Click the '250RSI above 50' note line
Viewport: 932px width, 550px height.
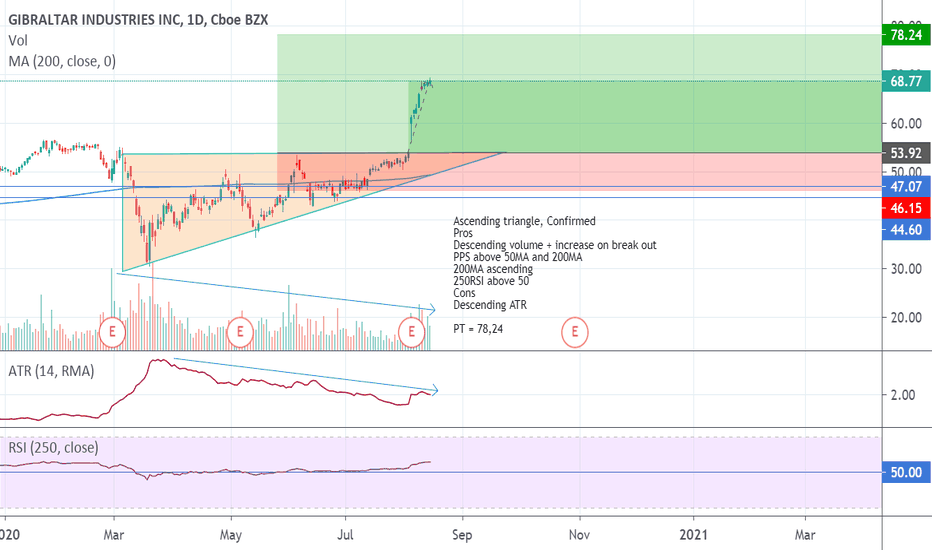coord(491,281)
